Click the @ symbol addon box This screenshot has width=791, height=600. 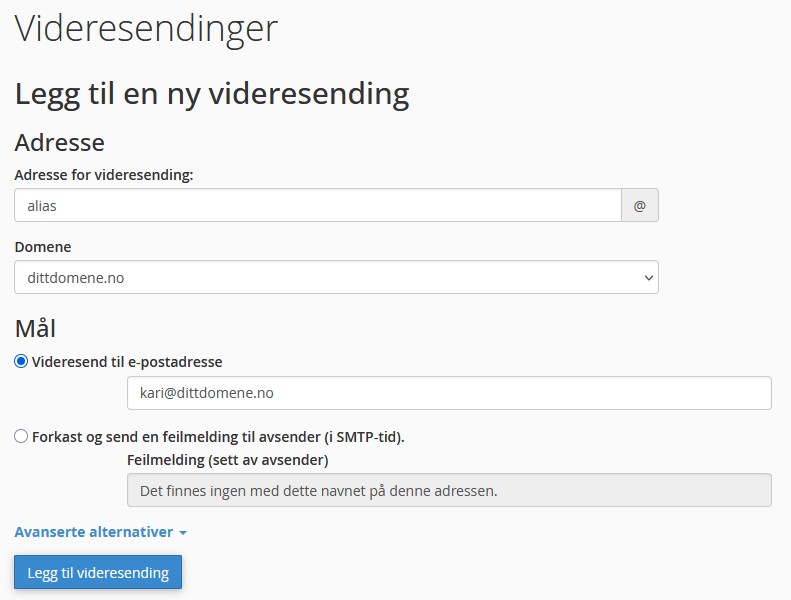coord(640,205)
